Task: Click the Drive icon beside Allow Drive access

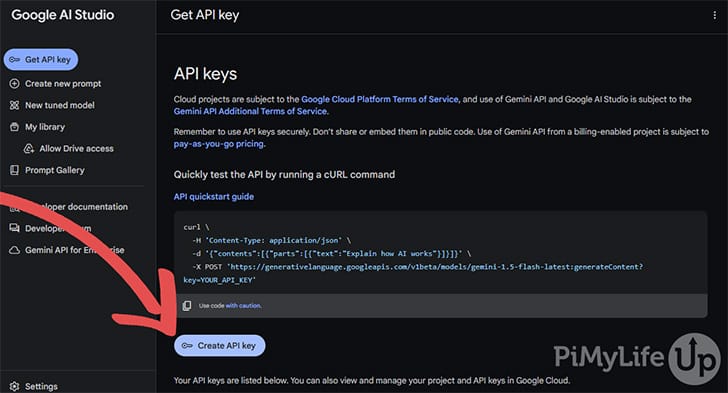Action: (x=29, y=149)
